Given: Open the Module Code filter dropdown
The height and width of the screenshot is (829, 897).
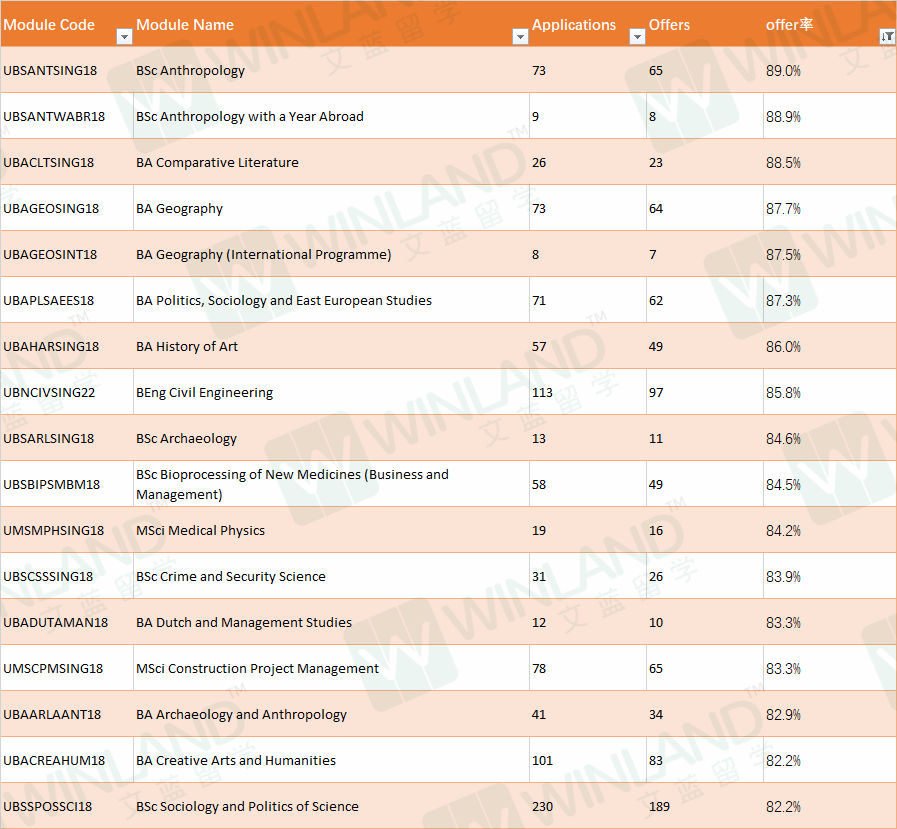Looking at the screenshot, I should click(124, 37).
